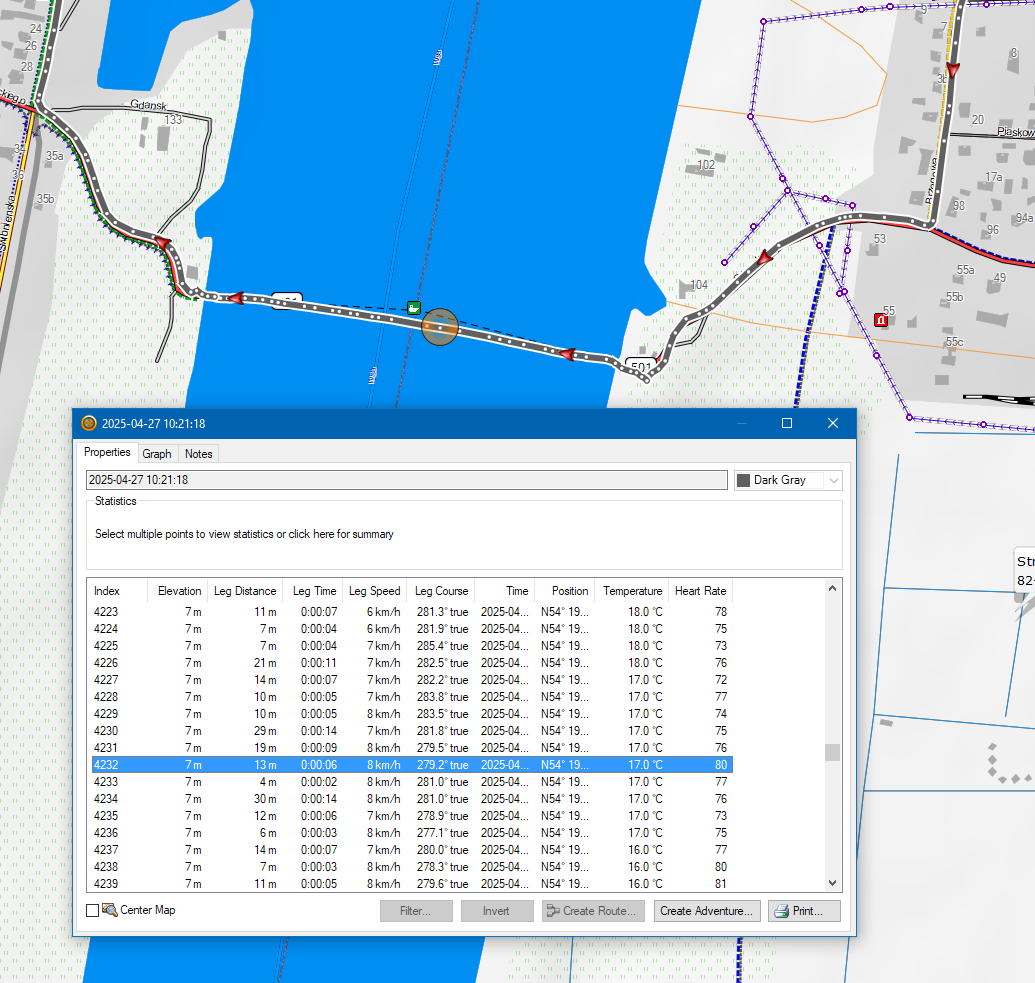Select the orange highlighted track point circle

coord(439,327)
